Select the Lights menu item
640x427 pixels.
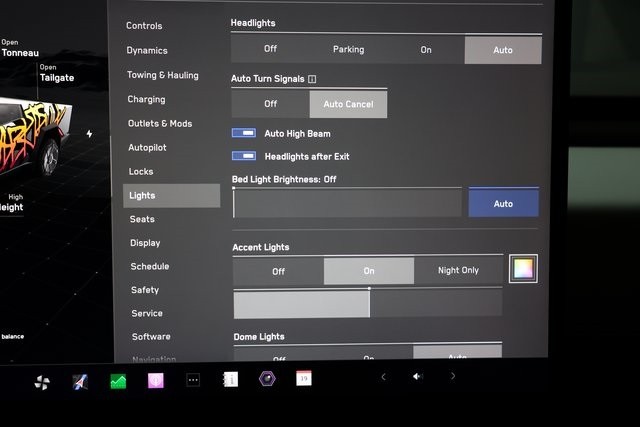coord(172,196)
